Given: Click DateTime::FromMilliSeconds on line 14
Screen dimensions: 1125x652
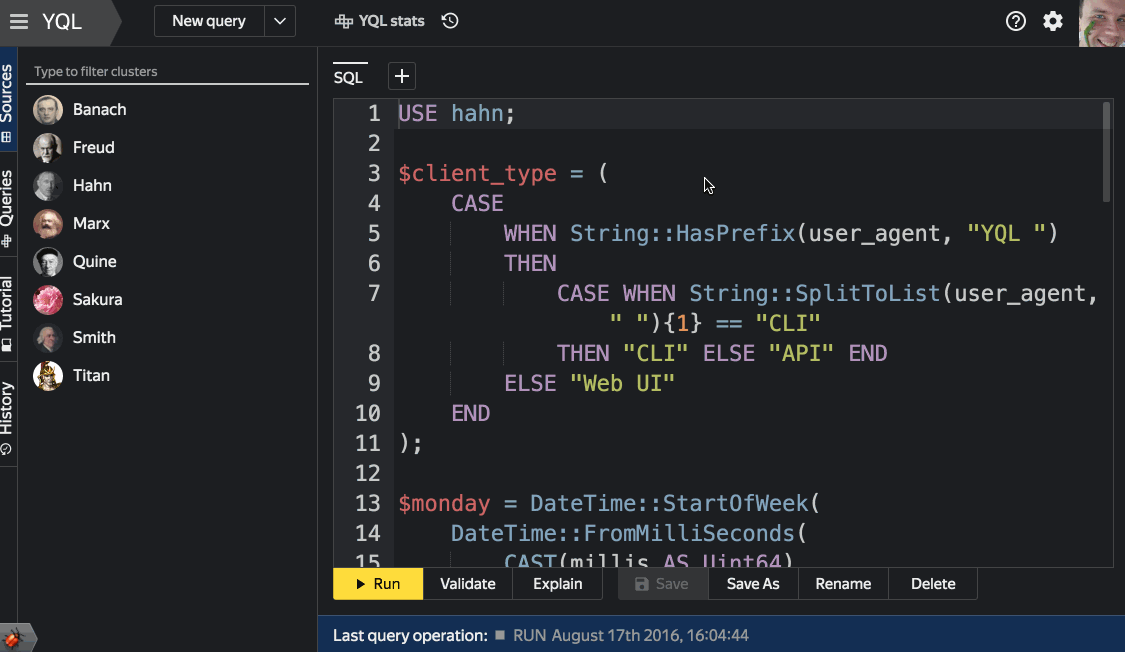Looking at the screenshot, I should pos(623,534).
